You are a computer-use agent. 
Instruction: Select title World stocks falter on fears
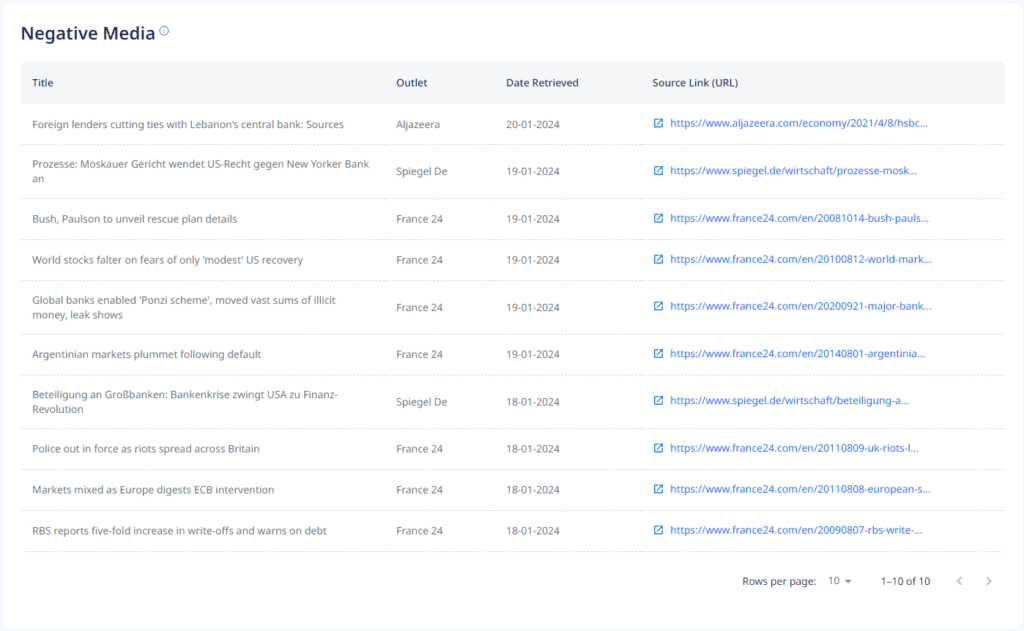click(x=168, y=260)
